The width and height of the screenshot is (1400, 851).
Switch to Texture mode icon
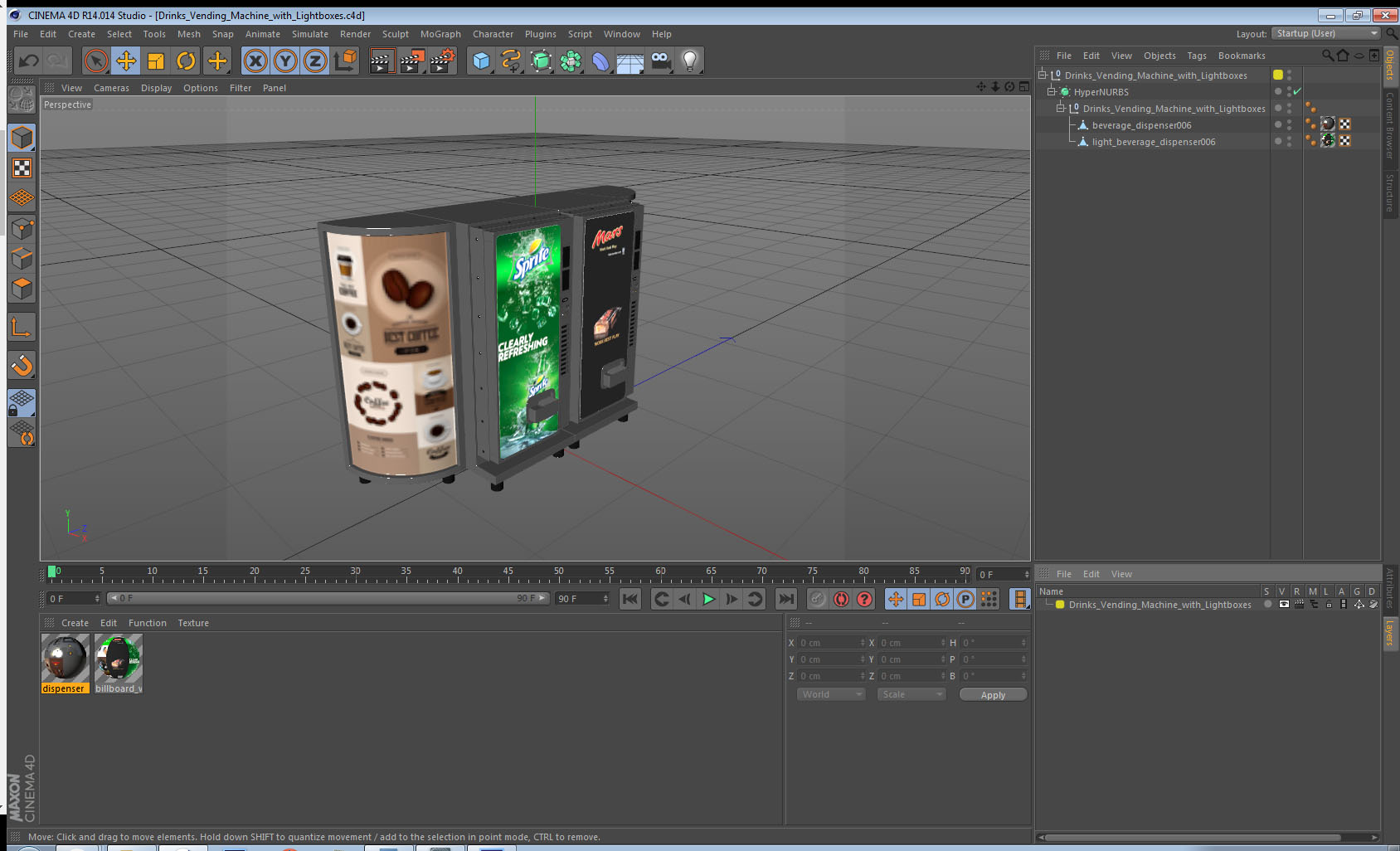[22, 168]
